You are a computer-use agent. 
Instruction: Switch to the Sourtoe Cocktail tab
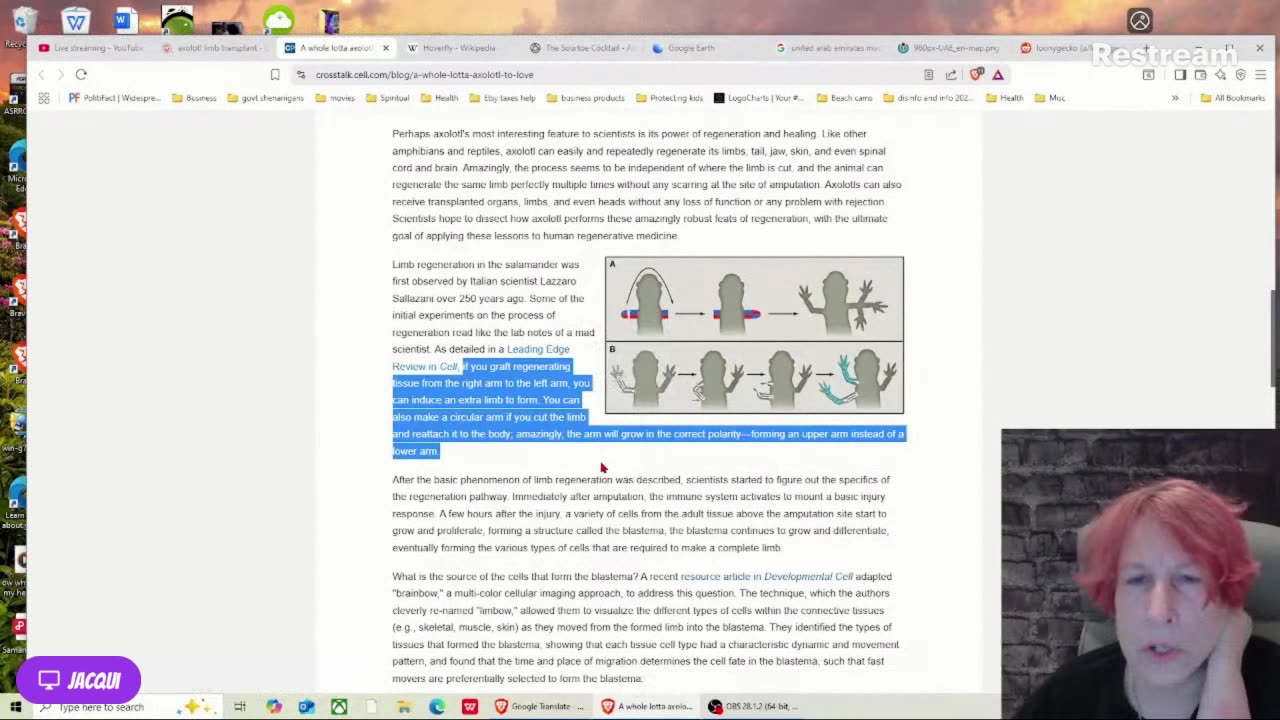pyautogui.click(x=583, y=48)
